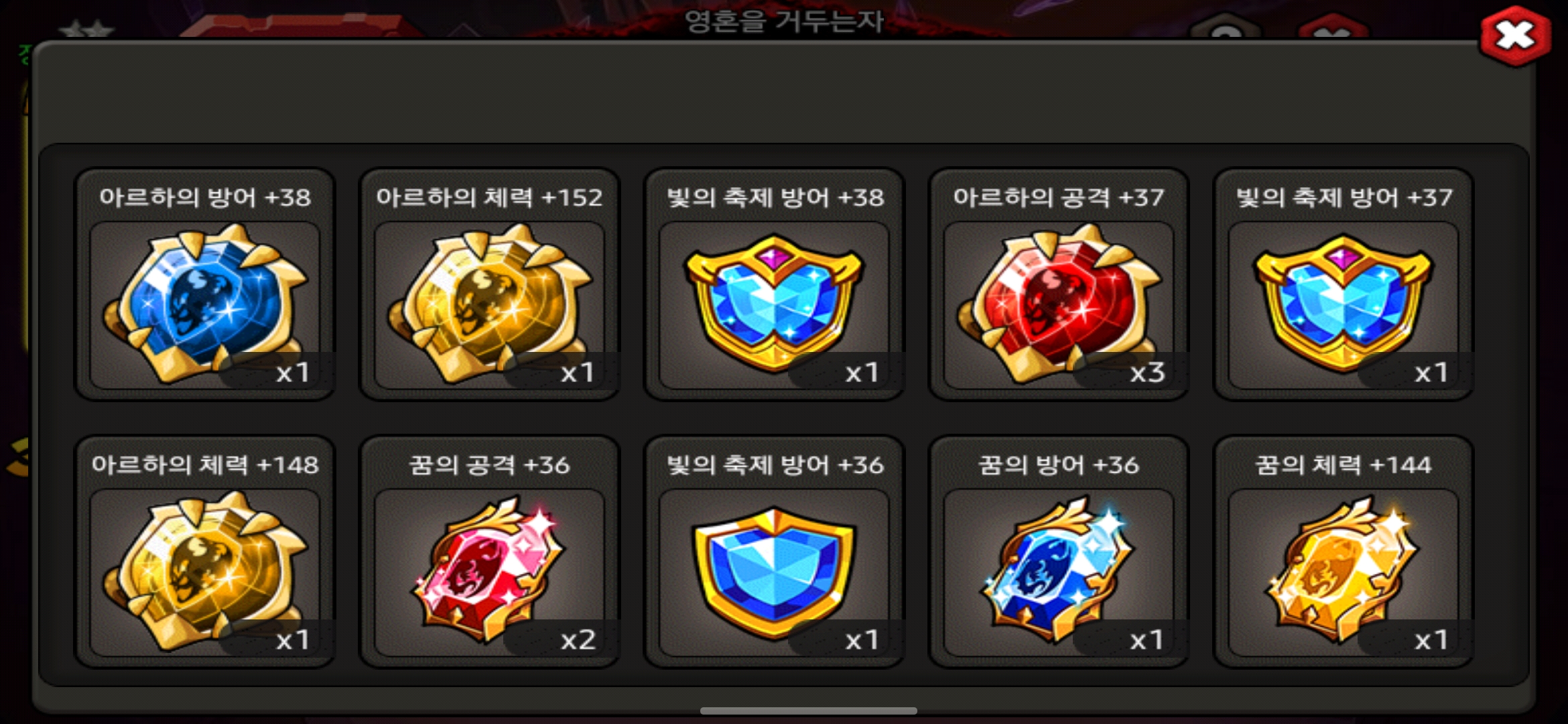Click the 영혼을 거두는자 title text

[x=784, y=21]
